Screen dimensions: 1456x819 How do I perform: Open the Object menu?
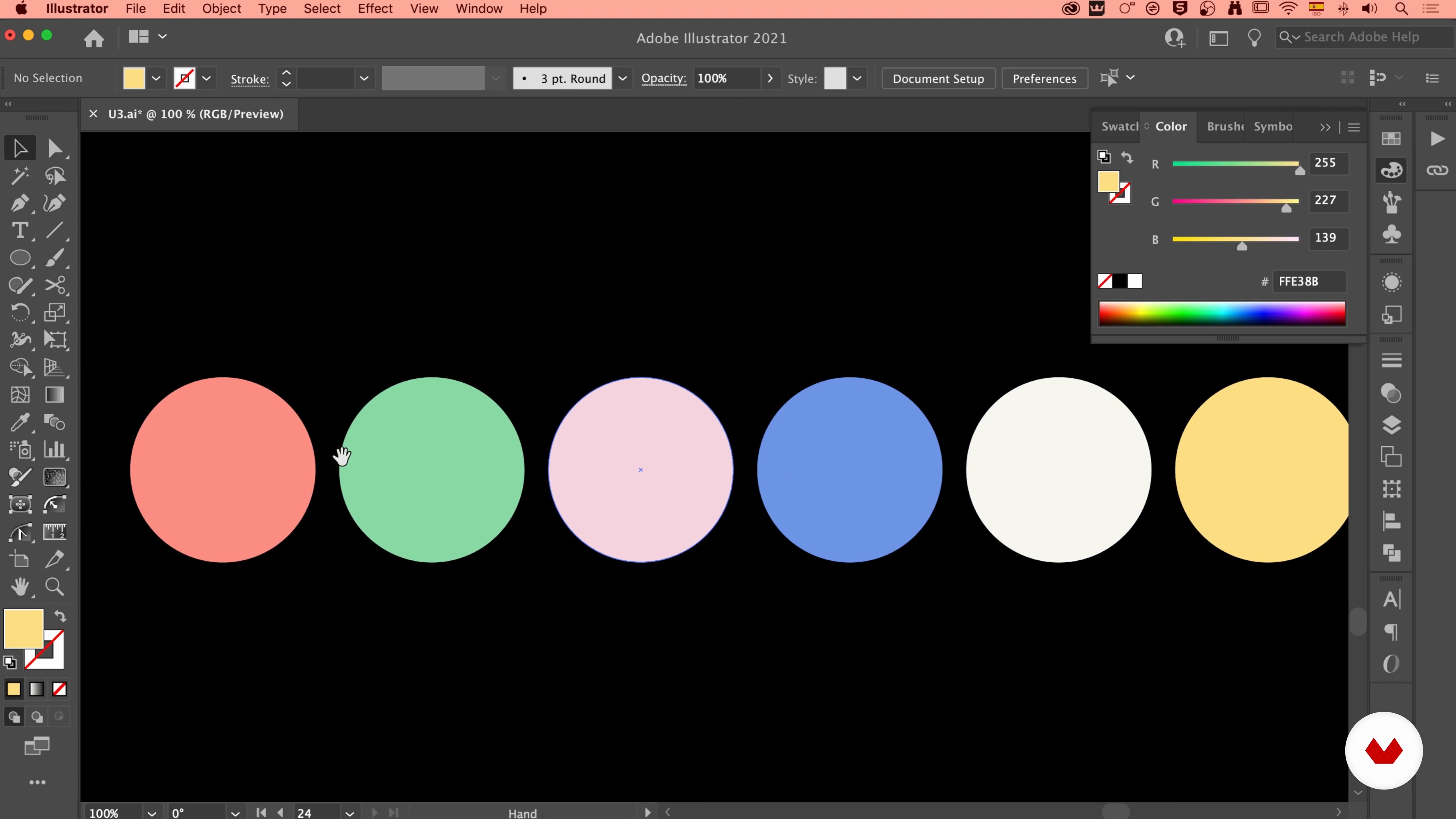(221, 8)
